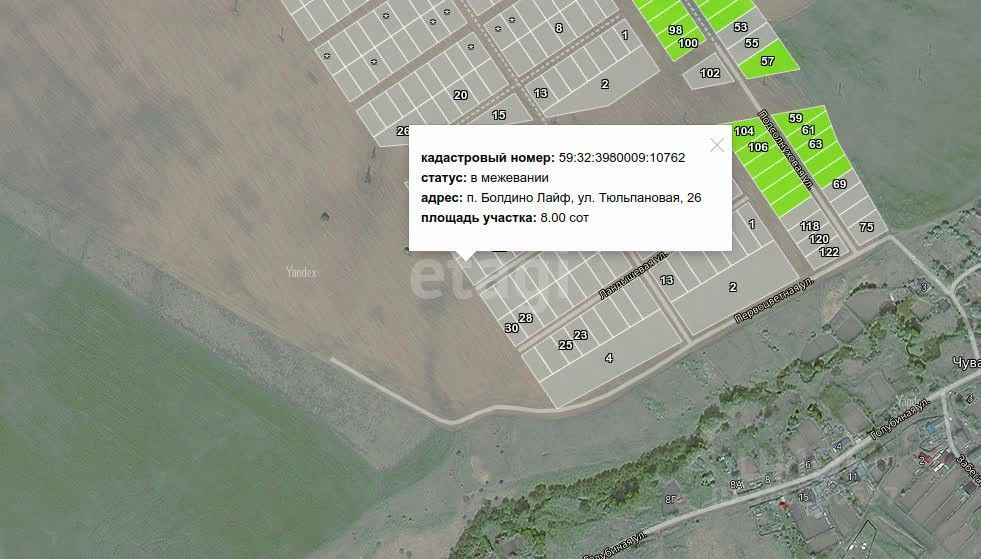The image size is (981, 559).
Task: Choose green plot number 63
Action: click(x=815, y=144)
